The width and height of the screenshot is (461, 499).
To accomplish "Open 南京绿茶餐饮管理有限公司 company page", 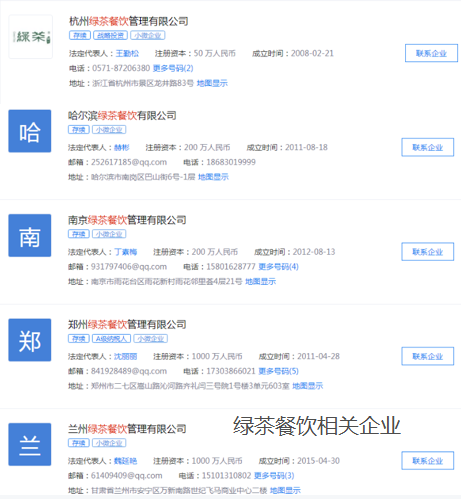I will click(x=127, y=220).
